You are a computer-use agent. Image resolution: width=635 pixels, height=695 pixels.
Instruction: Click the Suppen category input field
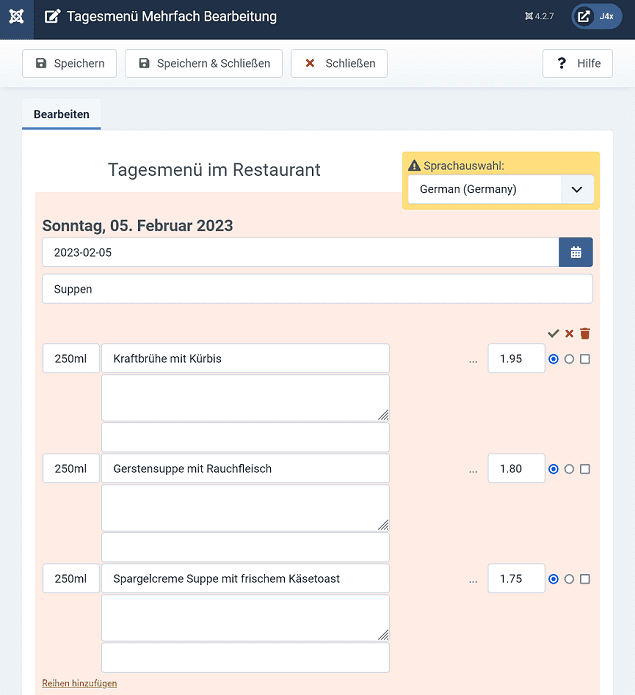pos(317,289)
